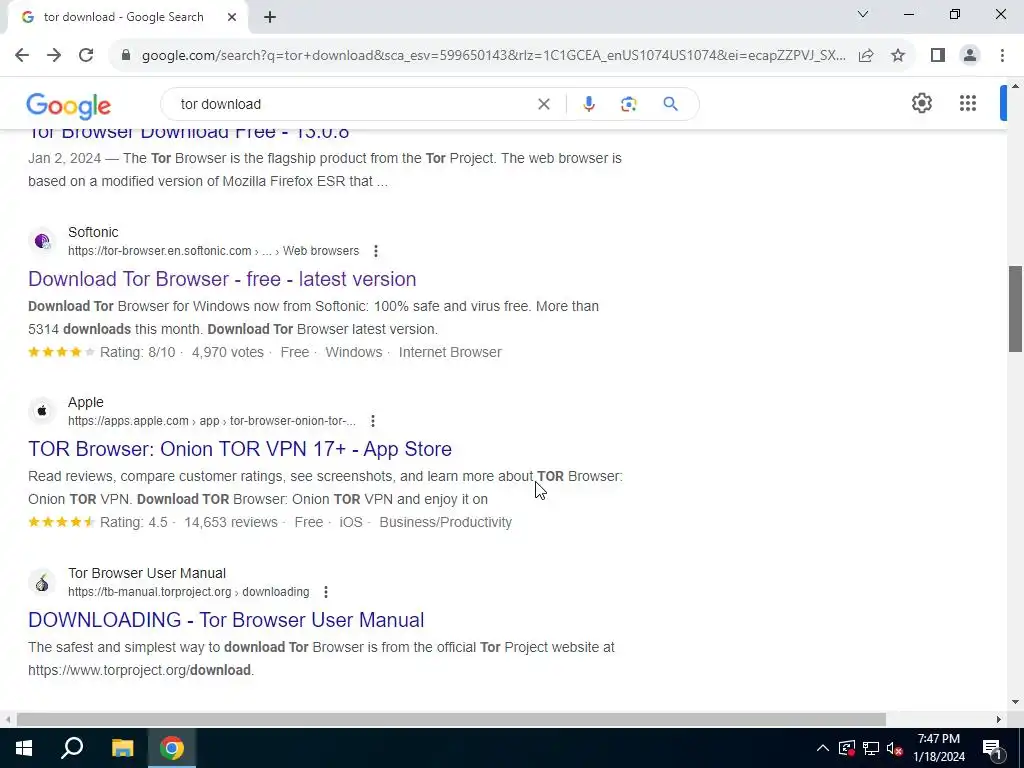
Task: Open Windows Start menu
Action: (x=24, y=748)
